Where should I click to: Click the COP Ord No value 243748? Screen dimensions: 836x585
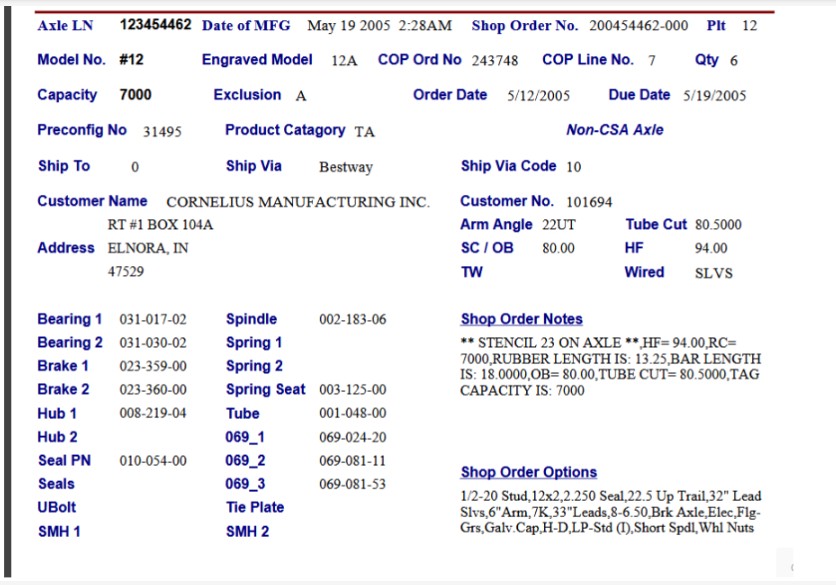point(495,61)
